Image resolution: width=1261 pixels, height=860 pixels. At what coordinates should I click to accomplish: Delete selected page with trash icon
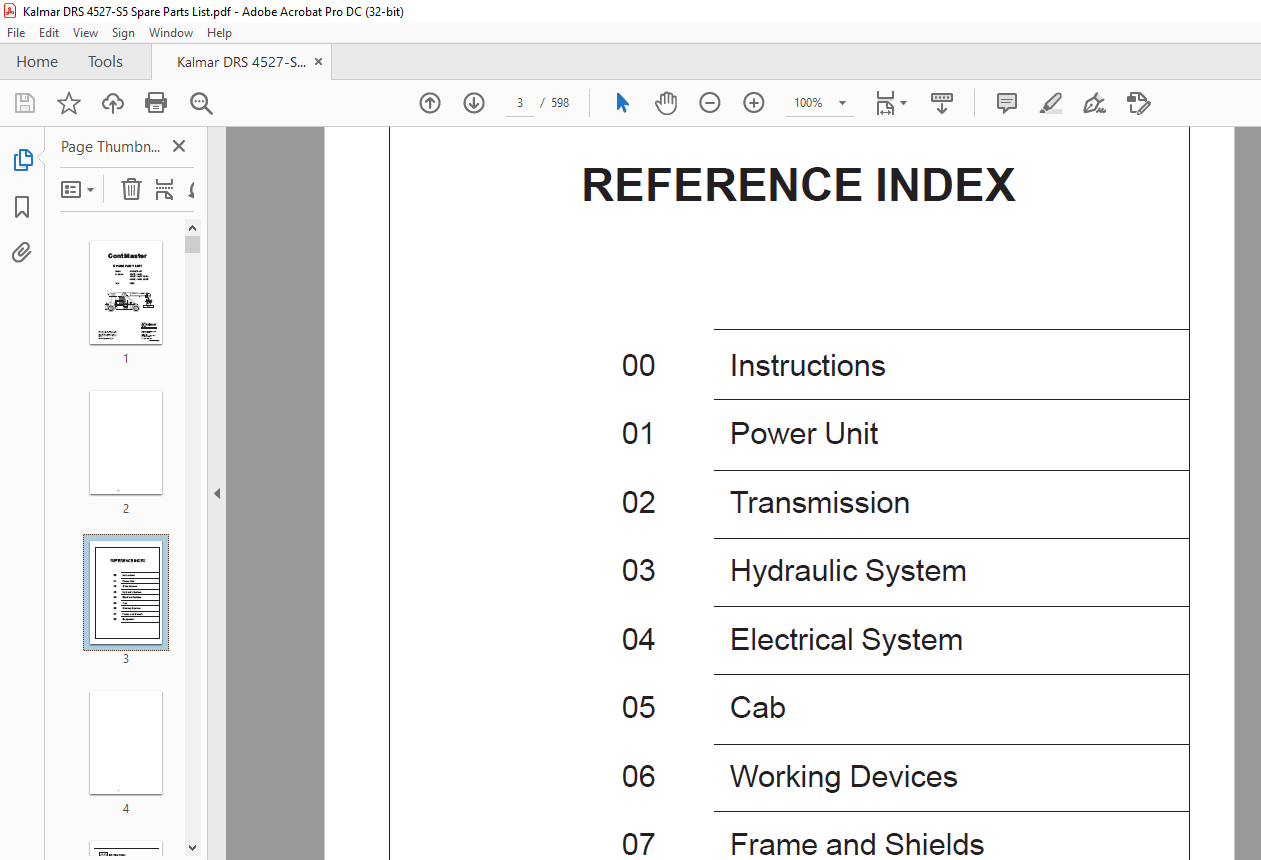131,189
